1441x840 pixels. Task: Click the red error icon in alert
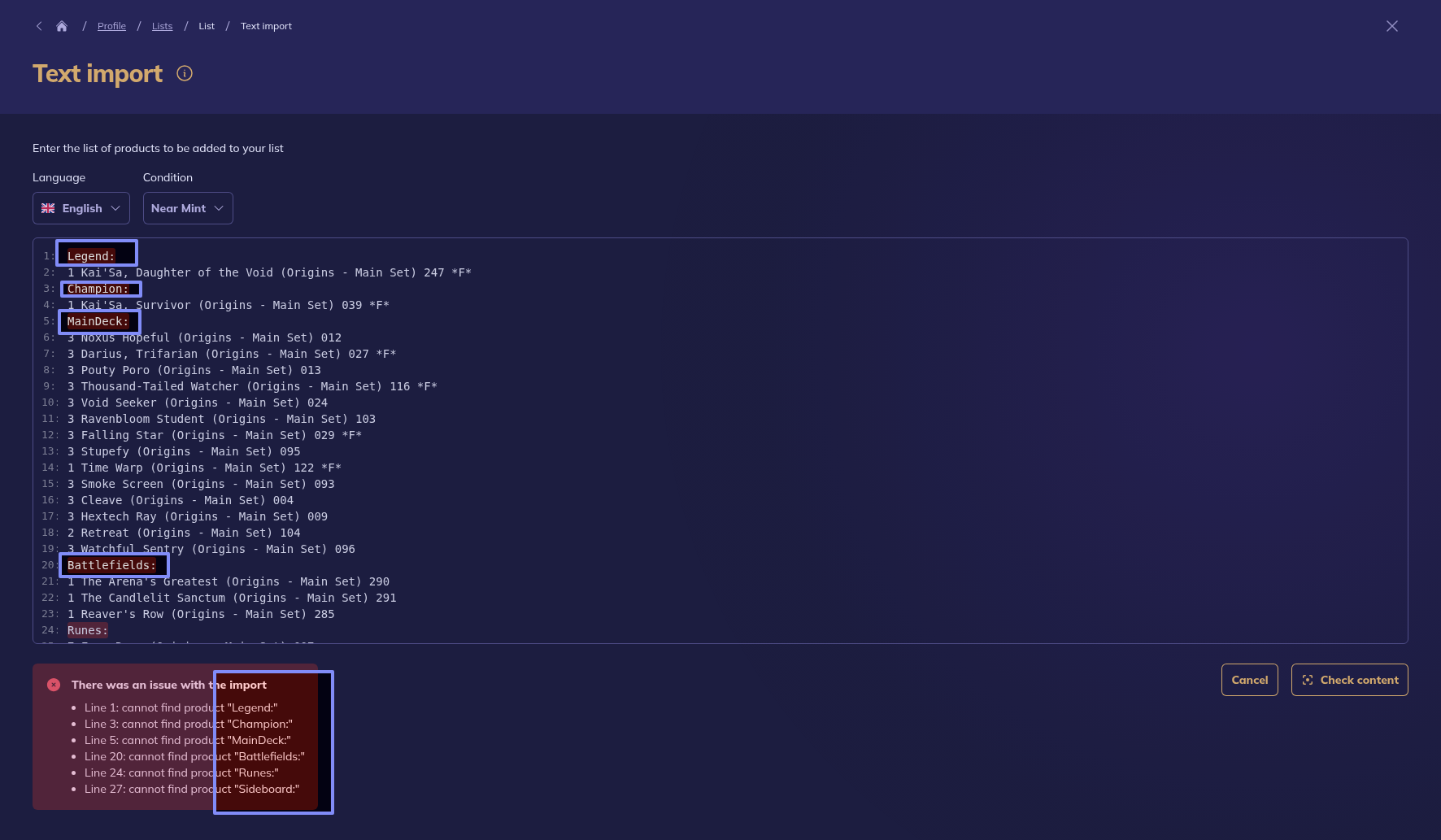pyautogui.click(x=54, y=685)
